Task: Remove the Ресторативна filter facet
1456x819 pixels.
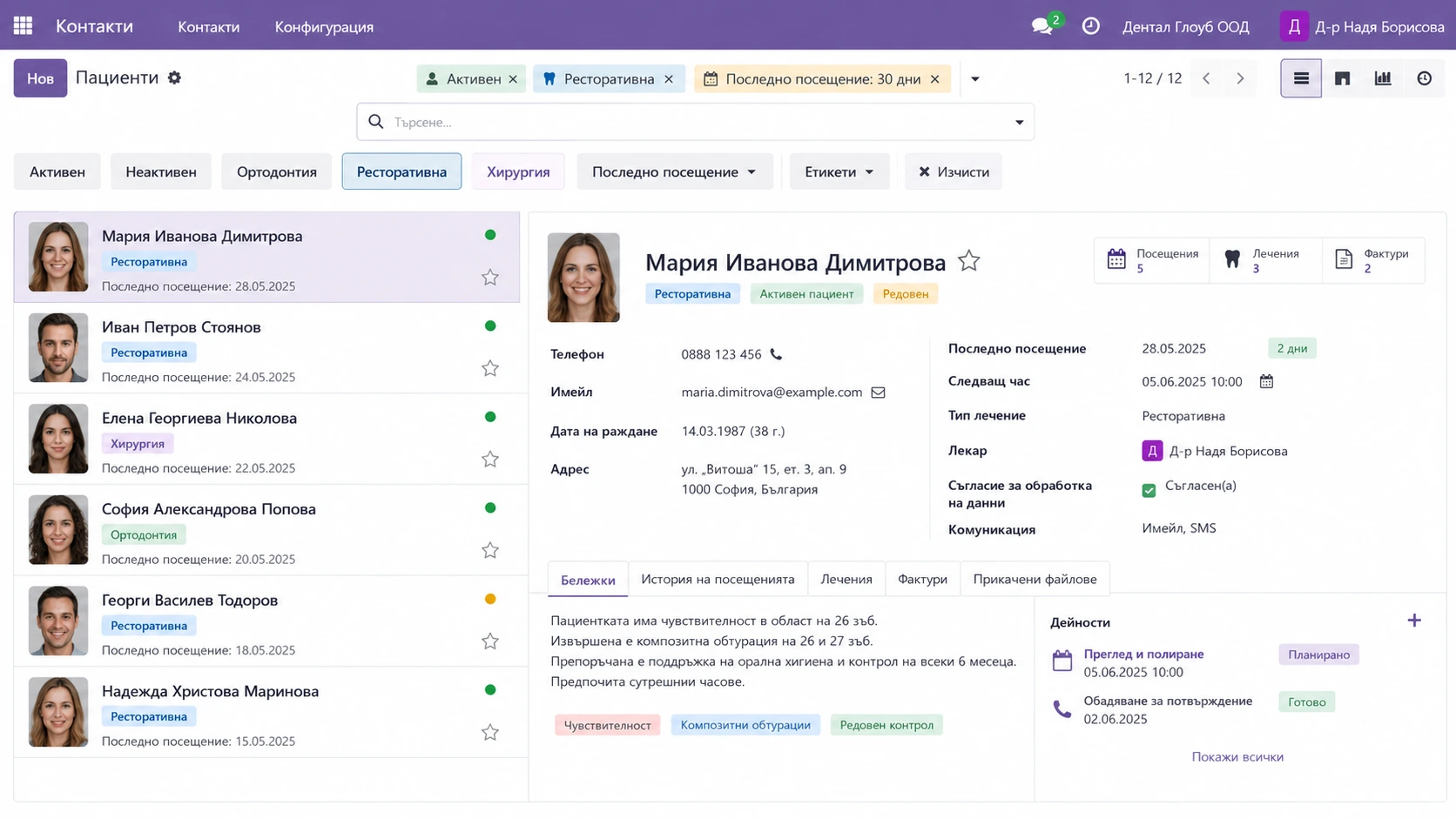Action: pyautogui.click(x=668, y=79)
